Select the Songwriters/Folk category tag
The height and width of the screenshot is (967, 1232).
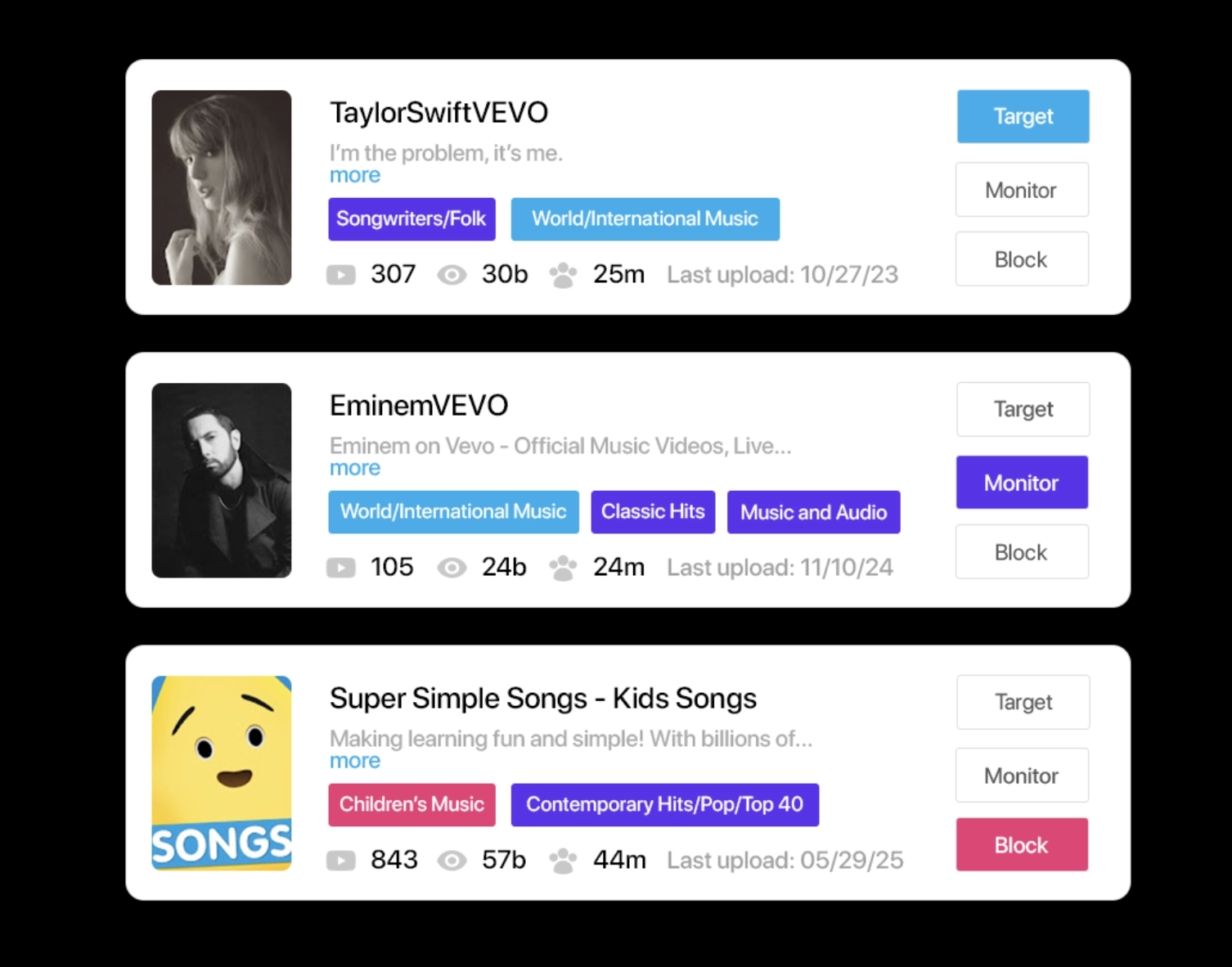click(x=411, y=219)
